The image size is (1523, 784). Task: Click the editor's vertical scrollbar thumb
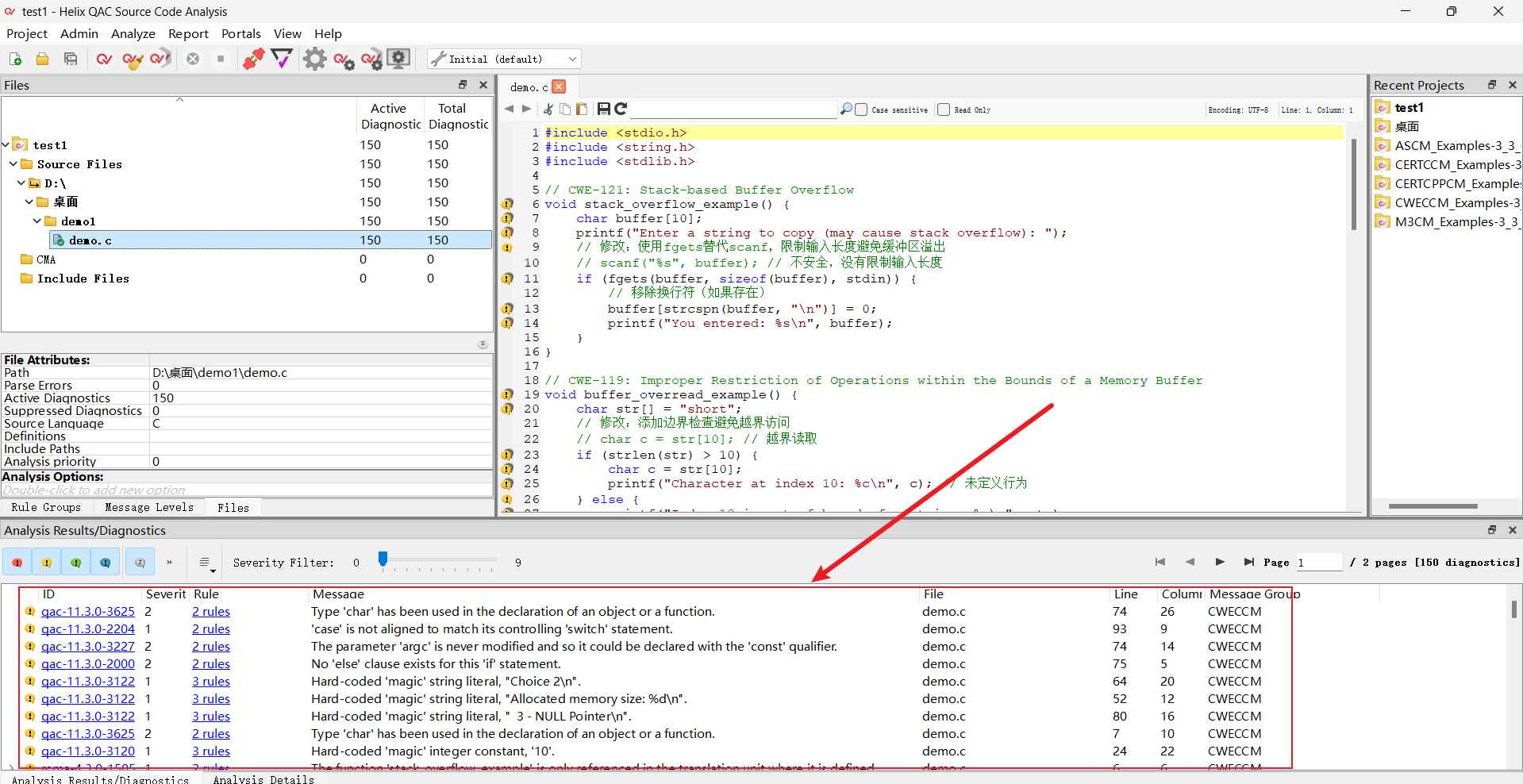click(1354, 183)
